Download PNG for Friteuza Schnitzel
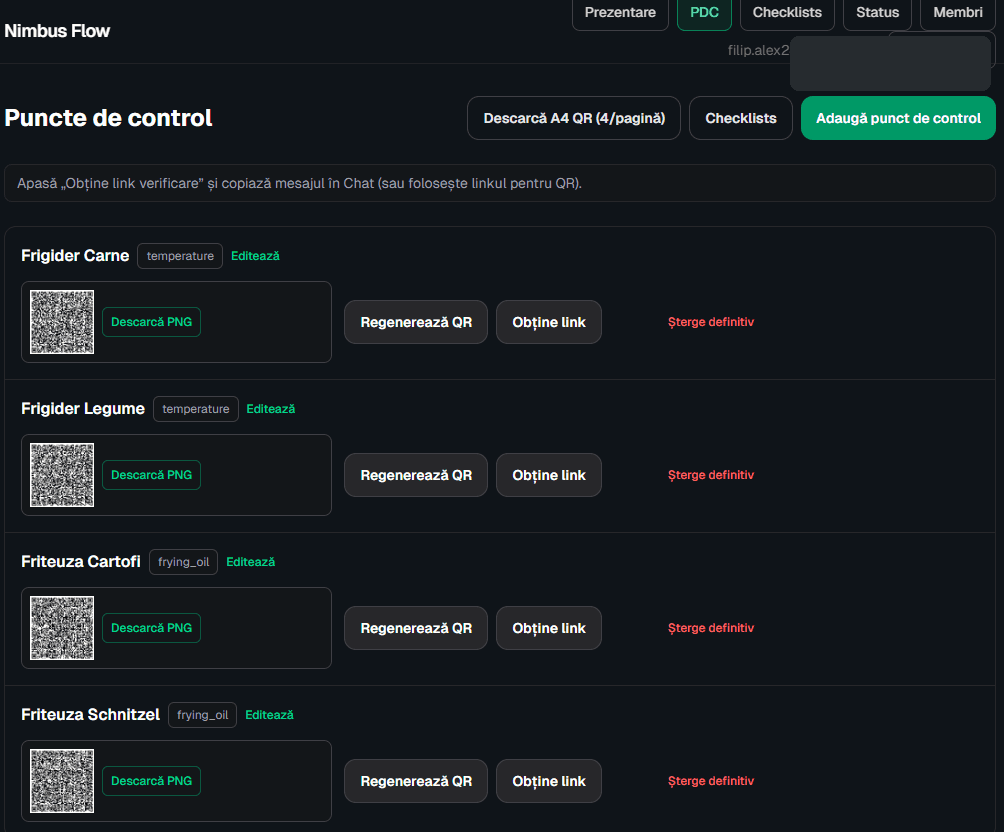The height and width of the screenshot is (832, 1004). click(152, 781)
